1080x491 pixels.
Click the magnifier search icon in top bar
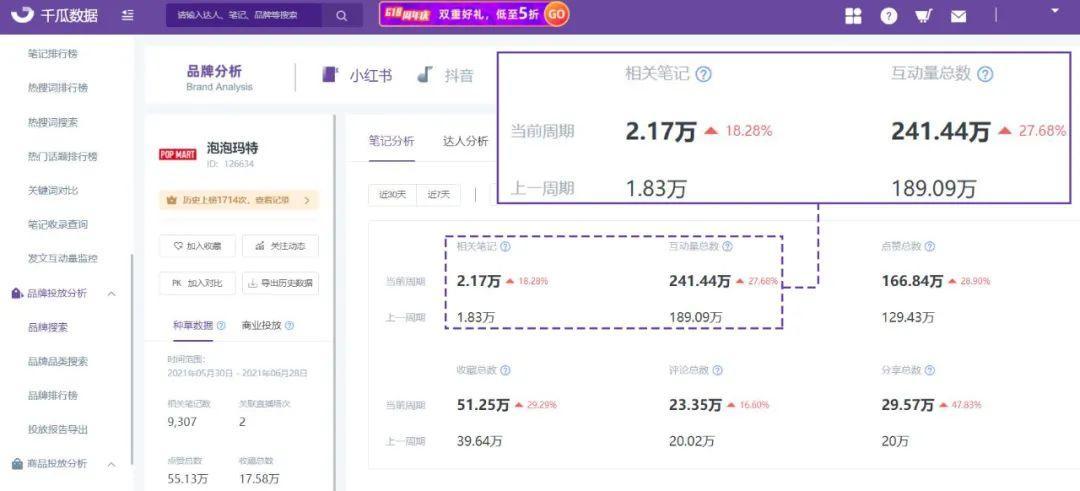[x=342, y=15]
